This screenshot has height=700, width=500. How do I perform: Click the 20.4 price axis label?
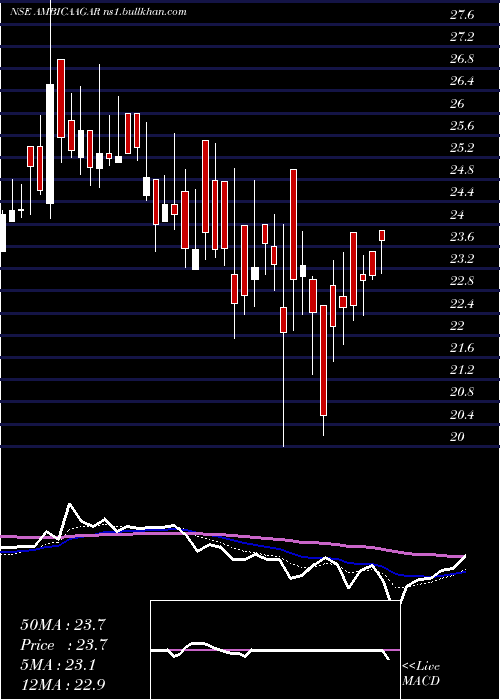click(x=462, y=415)
